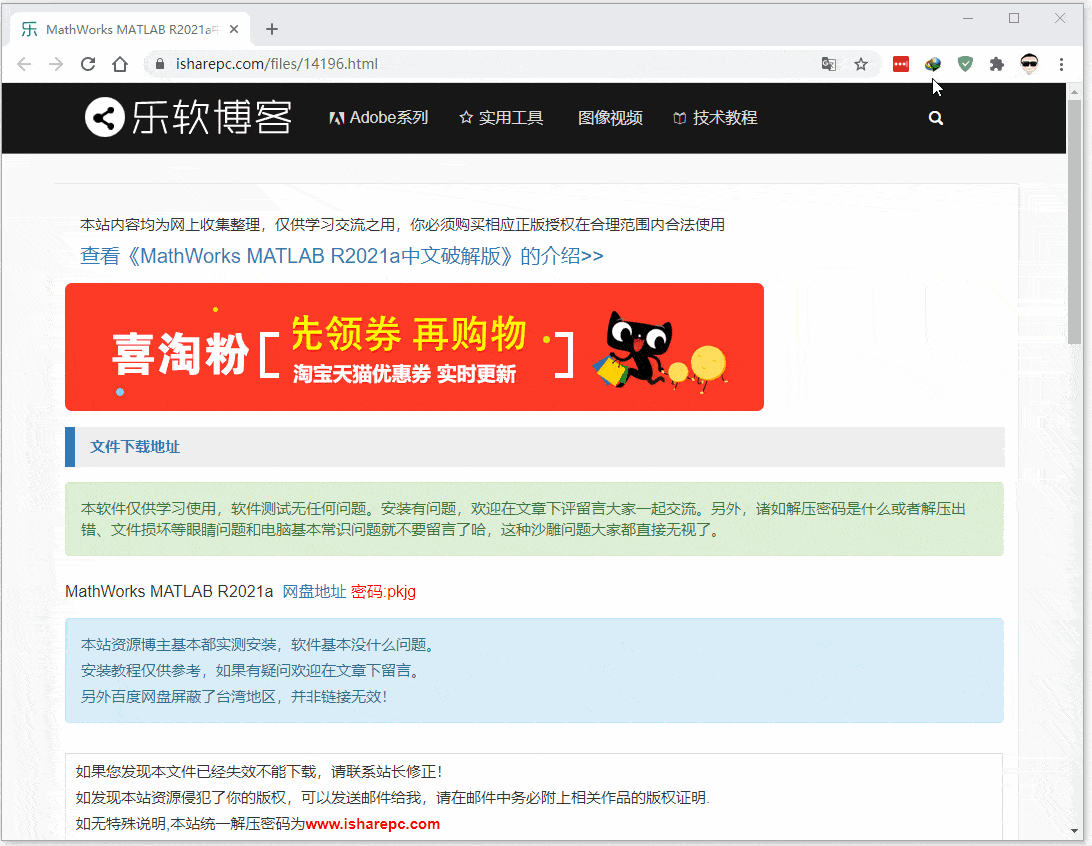Click the line 本站资源博主基本都实测安装

click(x=259, y=645)
